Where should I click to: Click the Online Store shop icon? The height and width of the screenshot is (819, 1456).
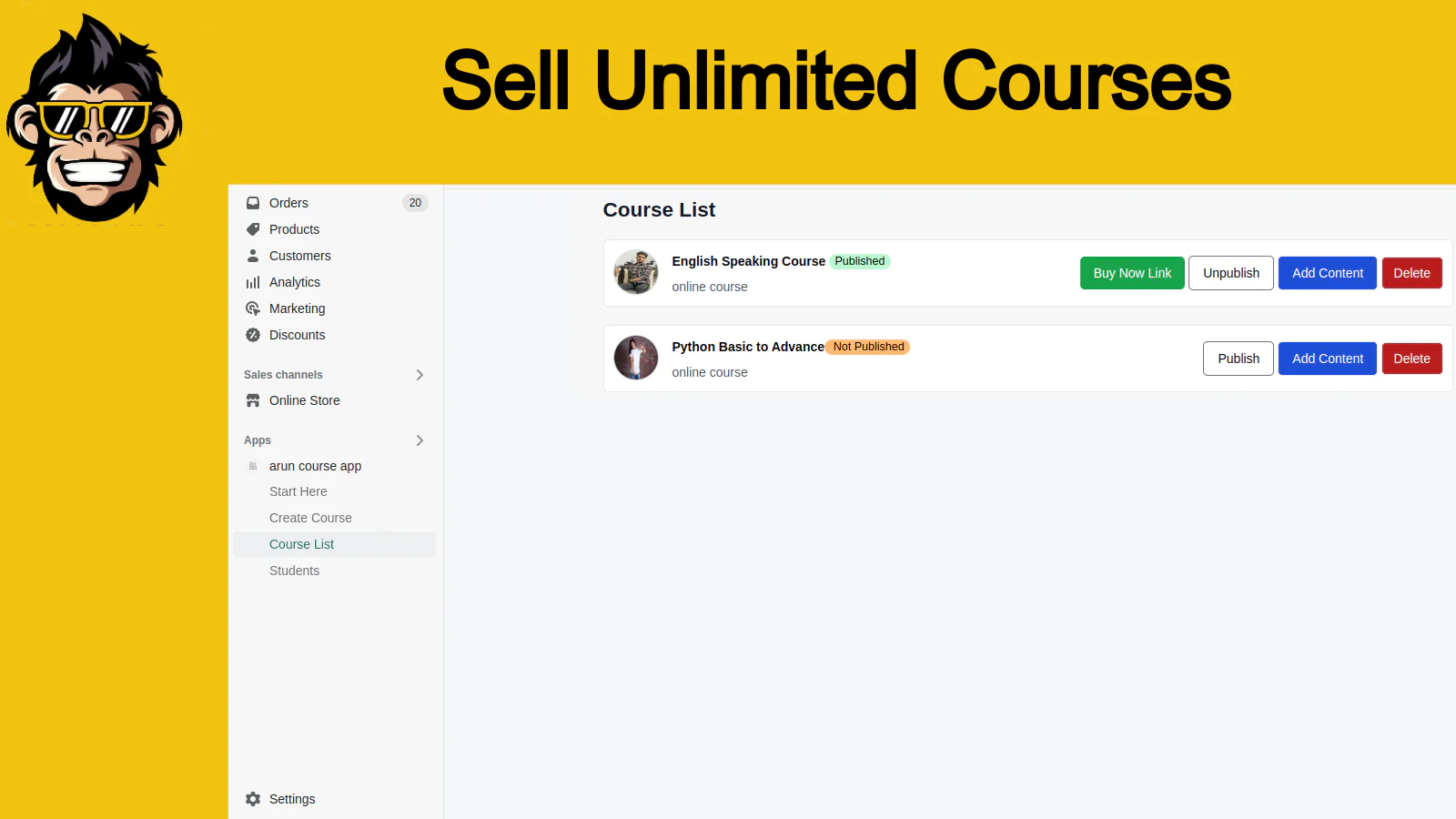(x=253, y=400)
